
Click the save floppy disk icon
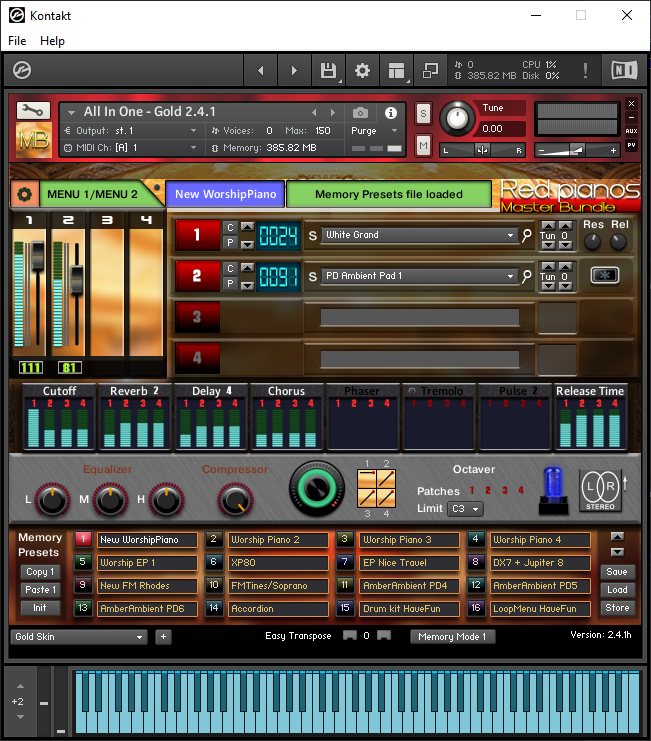[328, 70]
